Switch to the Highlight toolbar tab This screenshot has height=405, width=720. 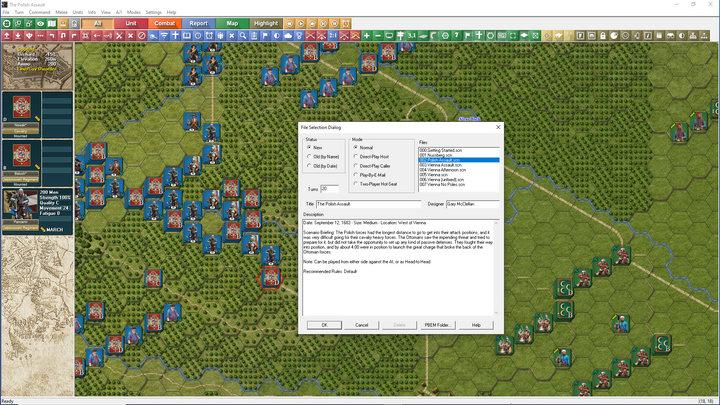coord(266,23)
